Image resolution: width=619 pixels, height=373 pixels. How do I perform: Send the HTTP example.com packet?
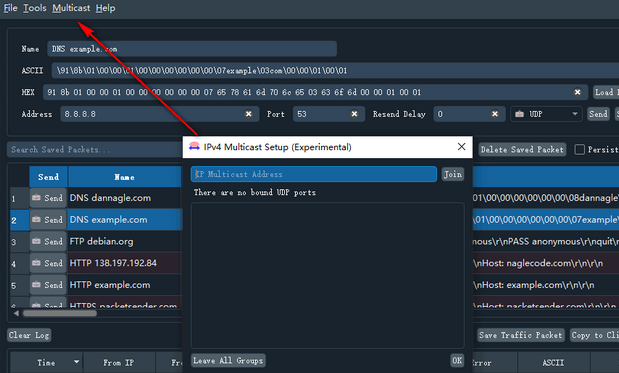tap(48, 285)
